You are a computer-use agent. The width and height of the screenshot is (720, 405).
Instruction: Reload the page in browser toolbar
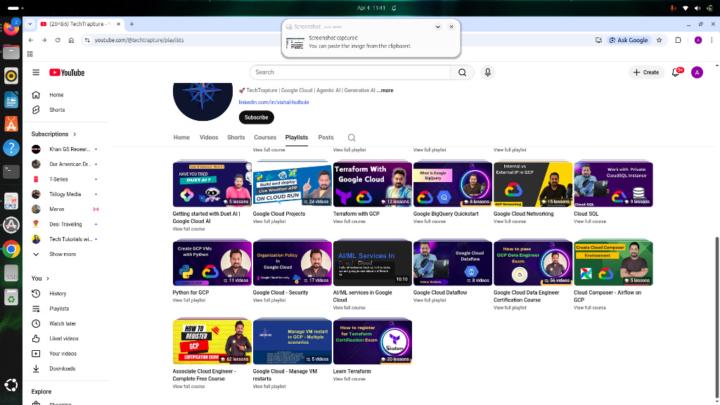pos(57,40)
